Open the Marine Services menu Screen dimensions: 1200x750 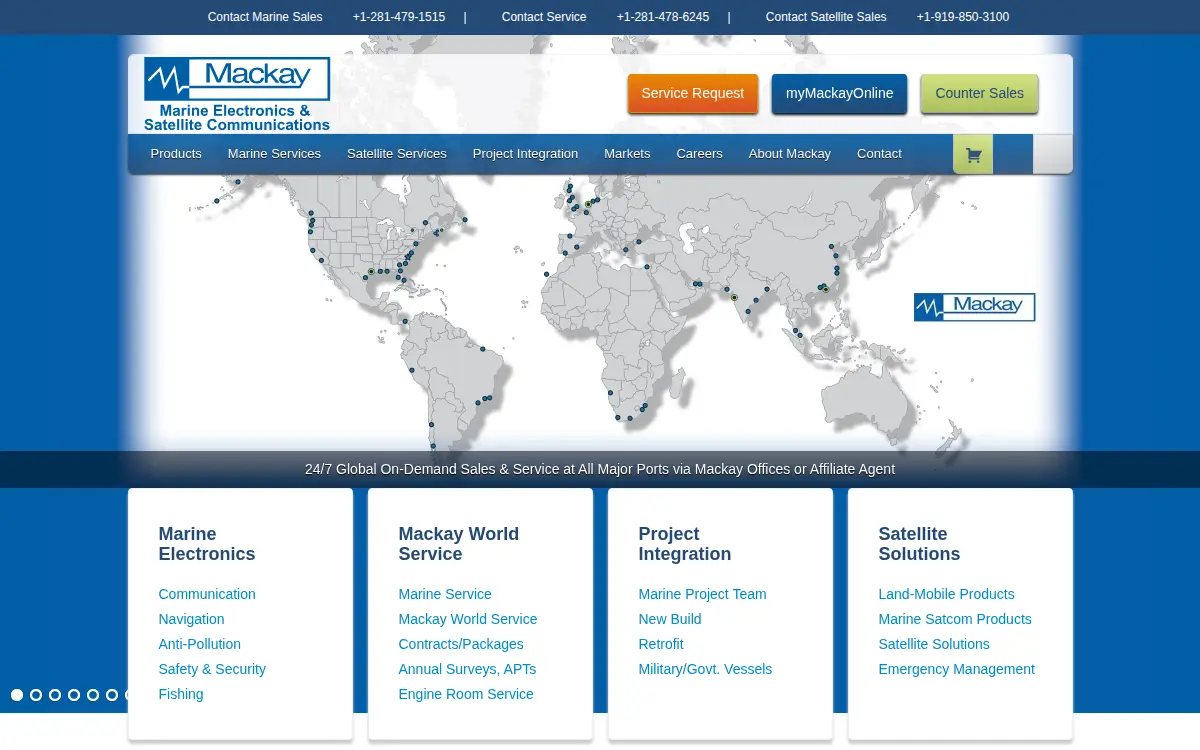[x=274, y=154]
